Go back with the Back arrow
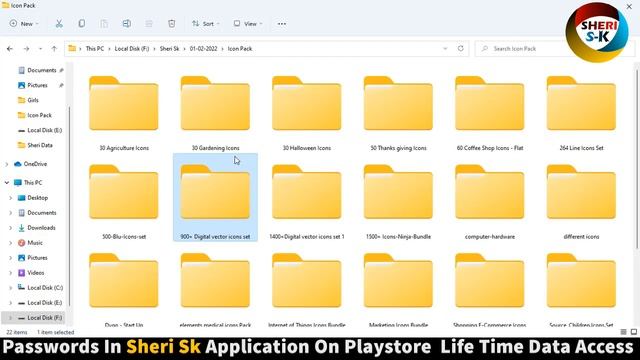 10,49
